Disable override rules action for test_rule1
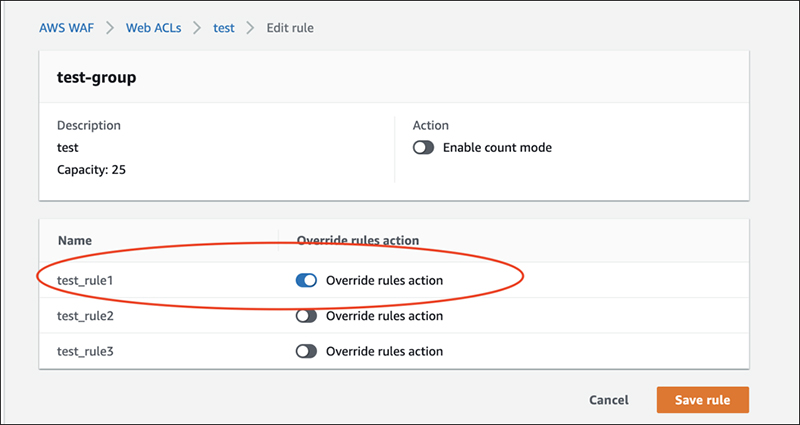The width and height of the screenshot is (800, 425). (306, 281)
